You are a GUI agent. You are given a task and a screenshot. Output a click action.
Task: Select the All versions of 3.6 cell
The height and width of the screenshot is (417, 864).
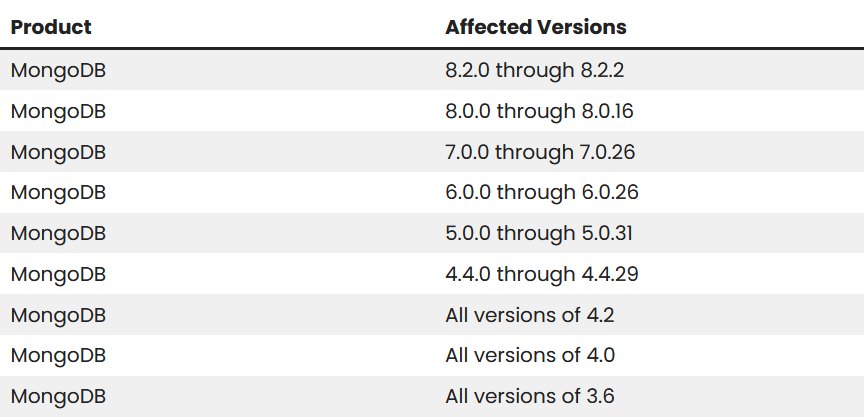(530, 396)
